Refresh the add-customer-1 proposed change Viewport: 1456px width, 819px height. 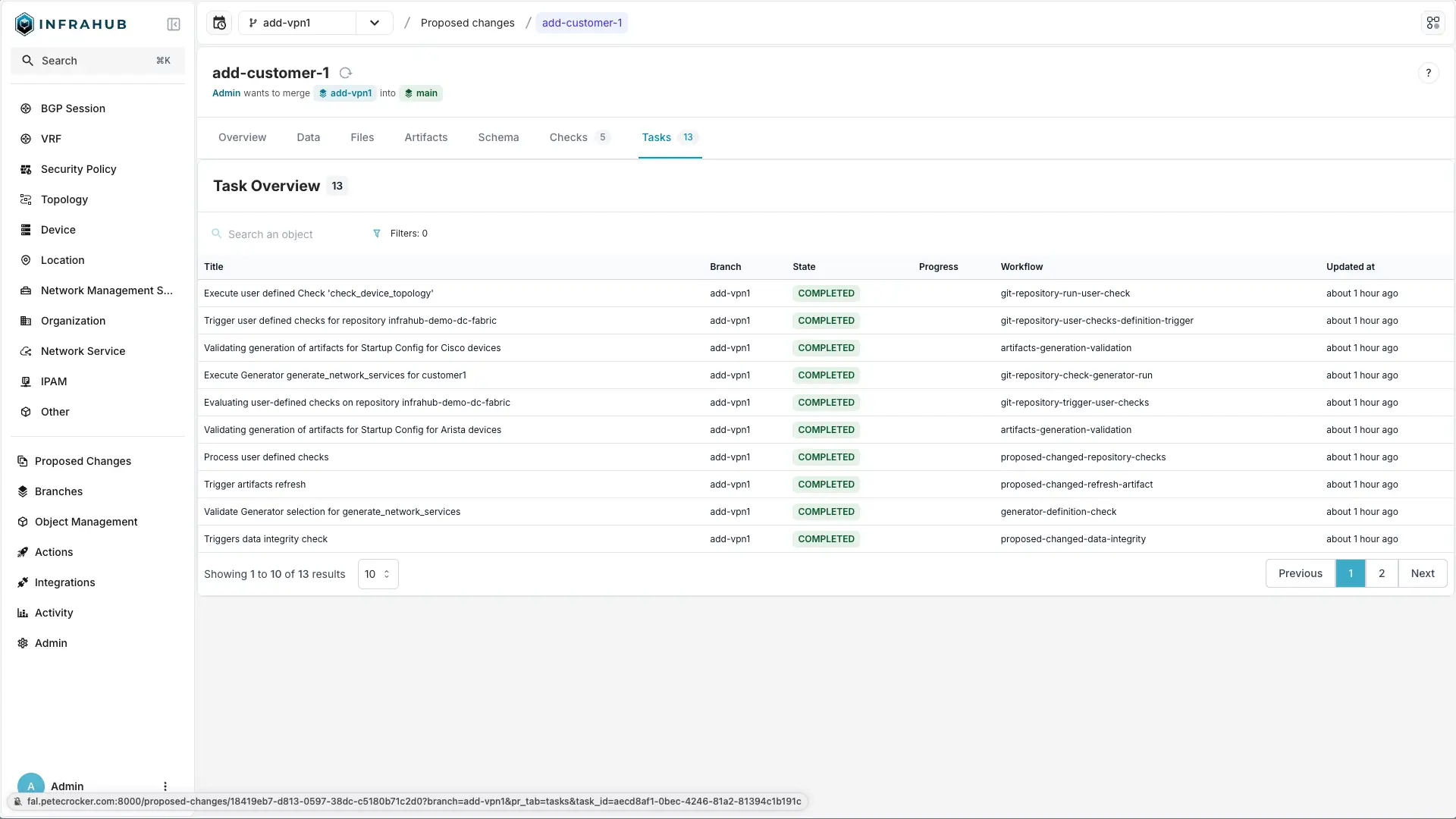click(x=346, y=73)
